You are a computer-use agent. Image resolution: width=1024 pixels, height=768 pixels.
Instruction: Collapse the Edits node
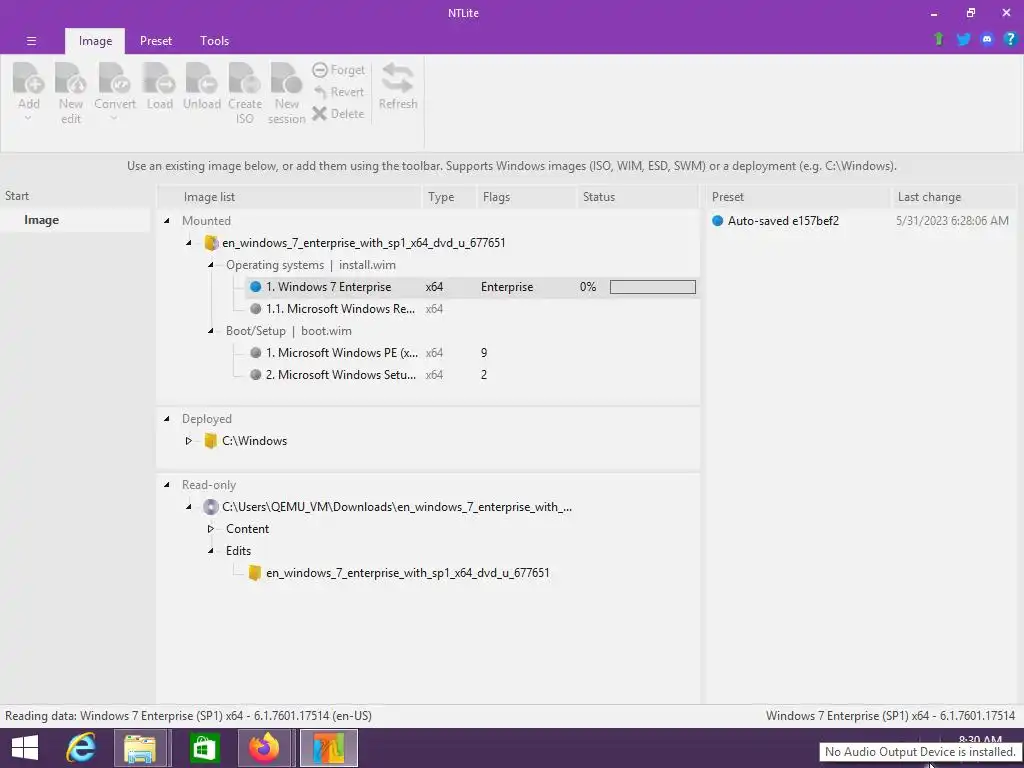210,551
